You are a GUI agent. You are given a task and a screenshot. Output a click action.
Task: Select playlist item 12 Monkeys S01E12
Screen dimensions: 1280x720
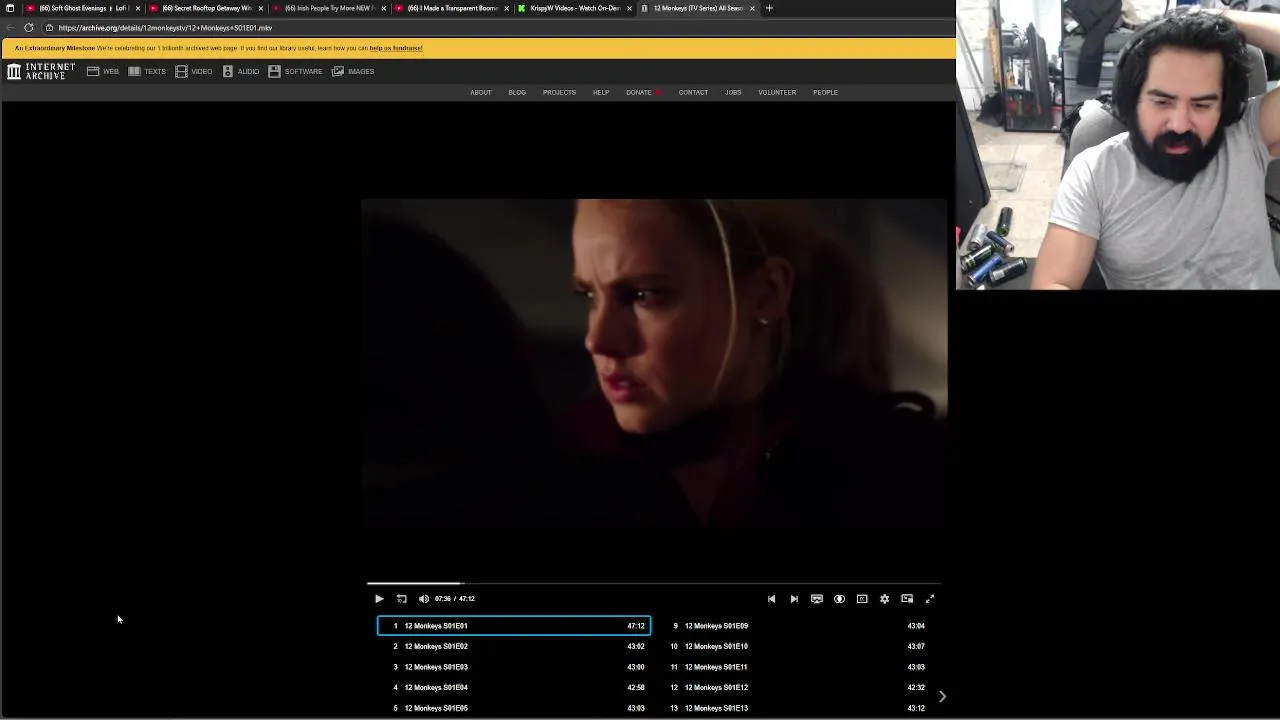[795, 688]
